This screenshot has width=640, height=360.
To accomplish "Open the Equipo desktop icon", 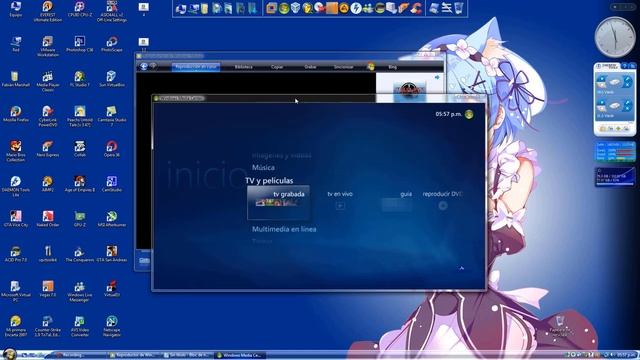I will point(16,9).
